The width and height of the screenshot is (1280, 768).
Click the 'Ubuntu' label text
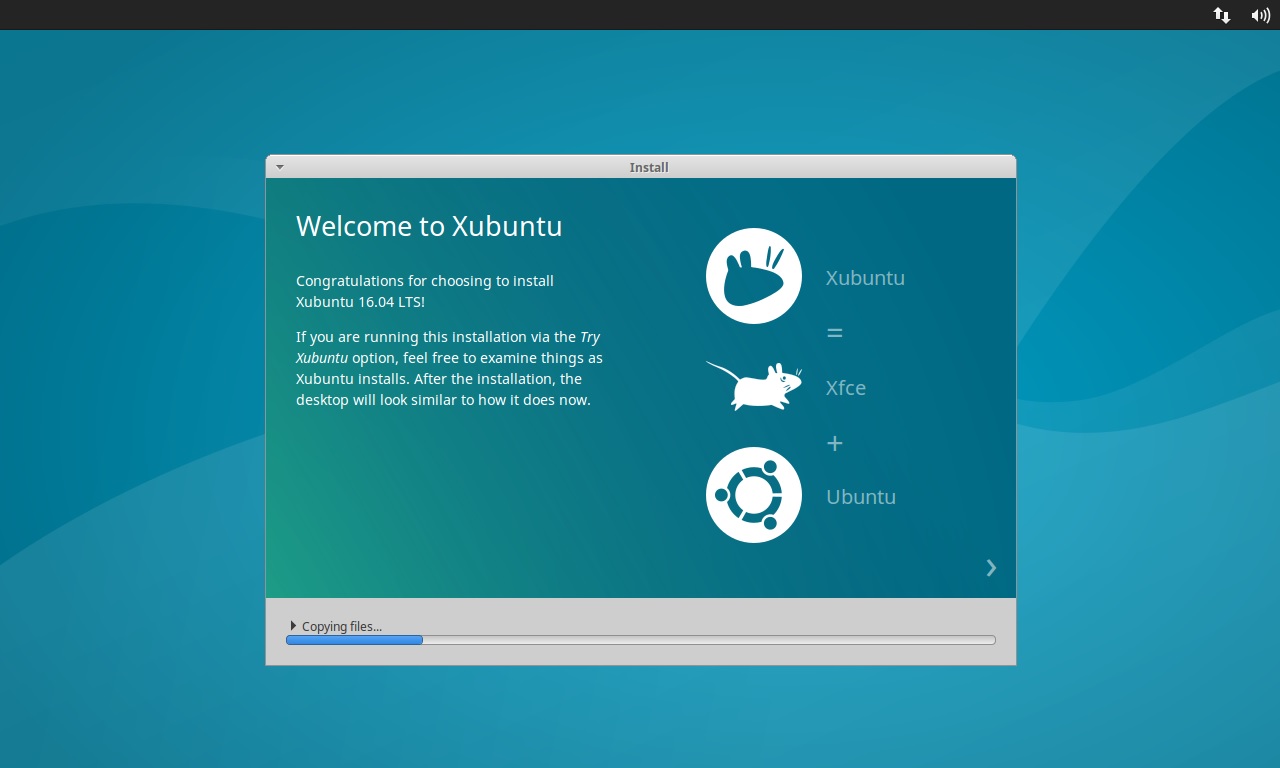(861, 497)
